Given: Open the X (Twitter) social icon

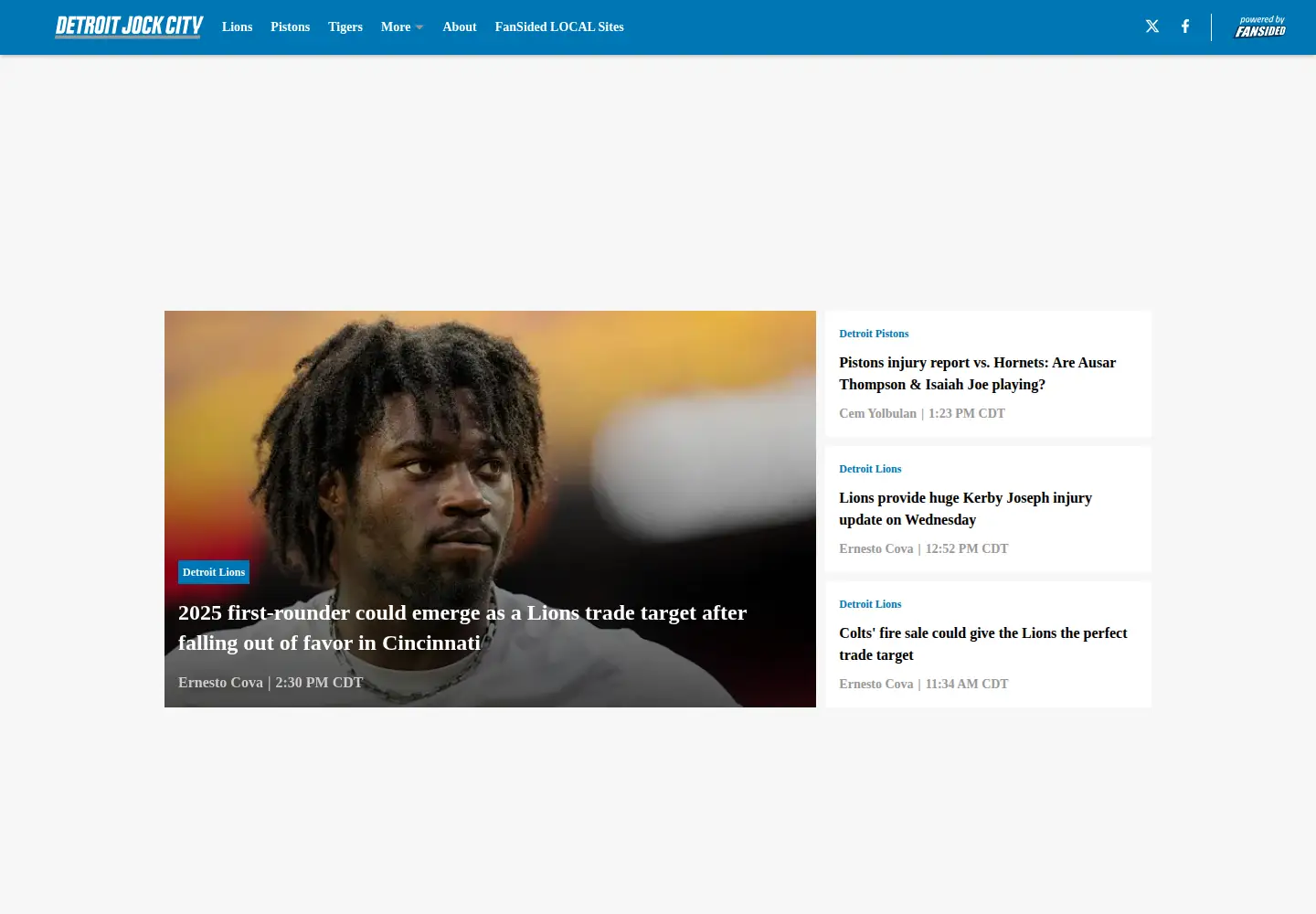Looking at the screenshot, I should click(1152, 27).
